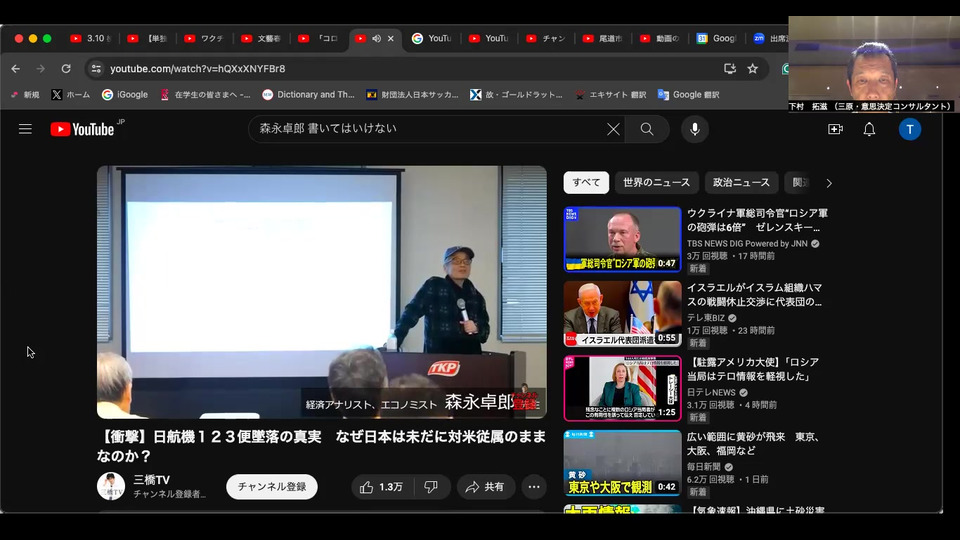Switch to the Google Calendar tab
This screenshot has width=960, height=540.
pyautogui.click(x=716, y=39)
